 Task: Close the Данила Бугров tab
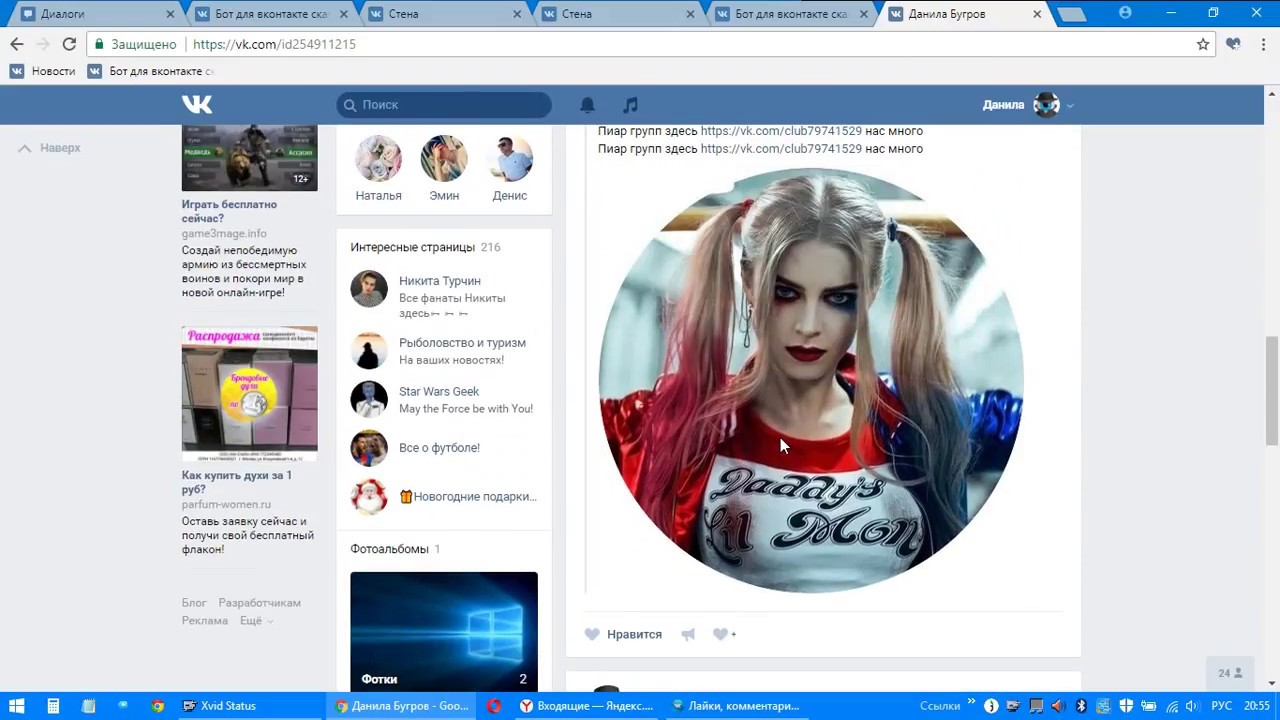coord(1037,14)
